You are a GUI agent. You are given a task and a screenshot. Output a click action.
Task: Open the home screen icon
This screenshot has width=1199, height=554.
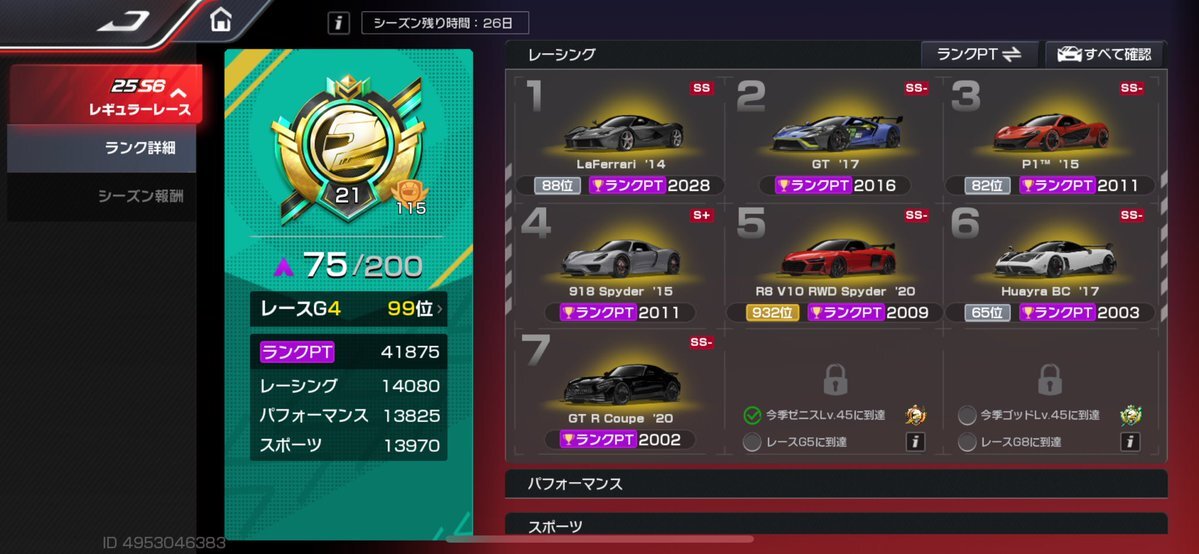coord(220,20)
